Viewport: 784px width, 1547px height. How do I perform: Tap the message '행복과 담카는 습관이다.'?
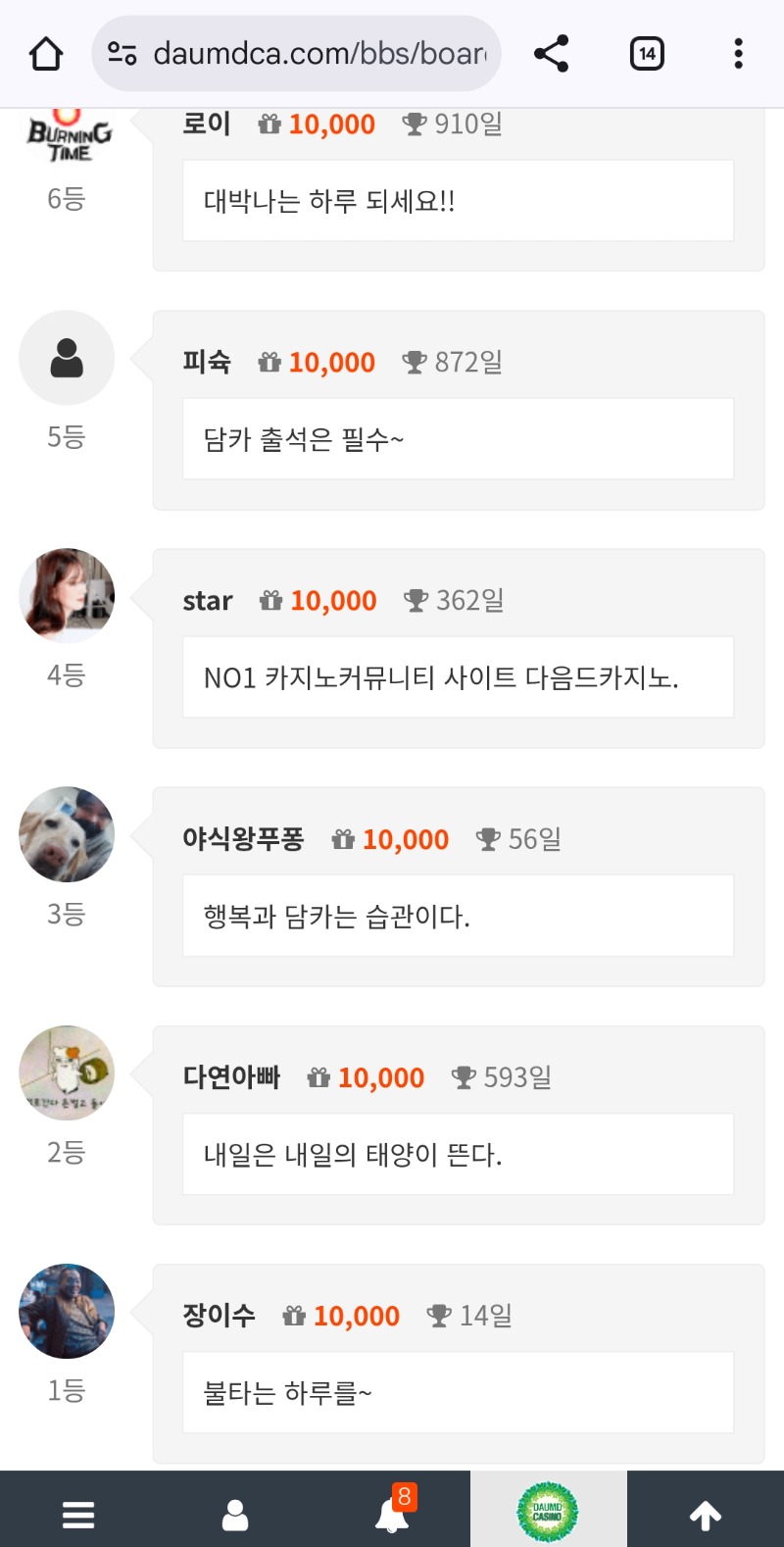(x=337, y=916)
